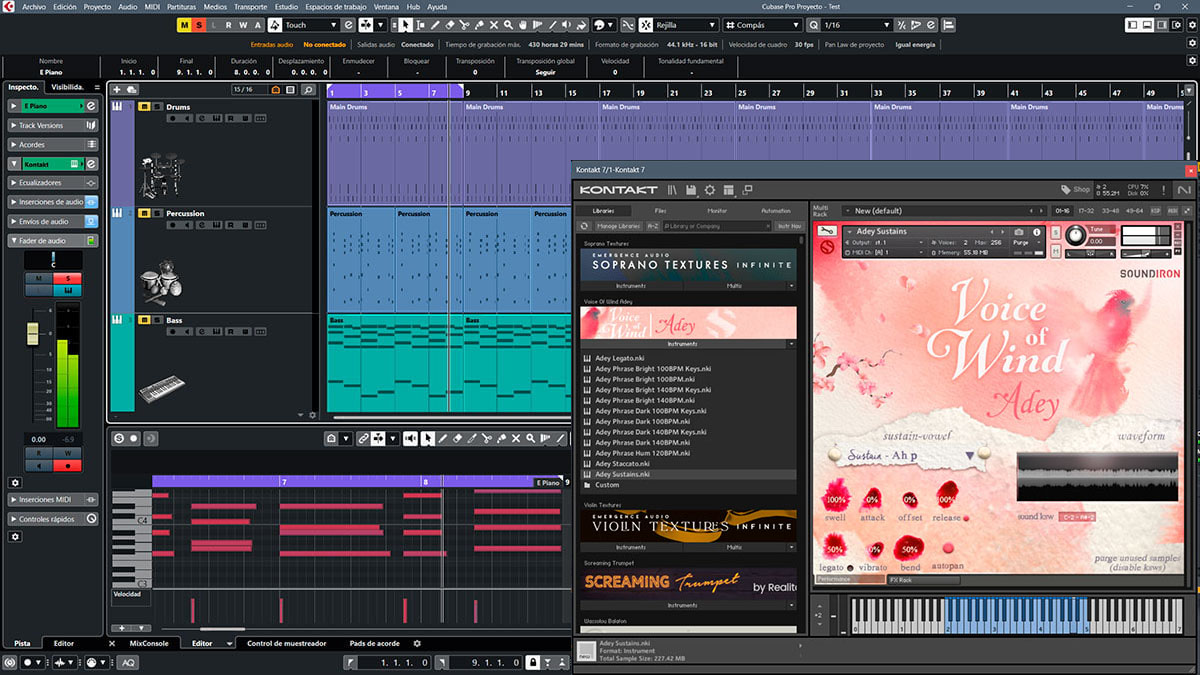Click the Kontakt alert exclamation icon
1200x675 pixels.
click(1164, 189)
